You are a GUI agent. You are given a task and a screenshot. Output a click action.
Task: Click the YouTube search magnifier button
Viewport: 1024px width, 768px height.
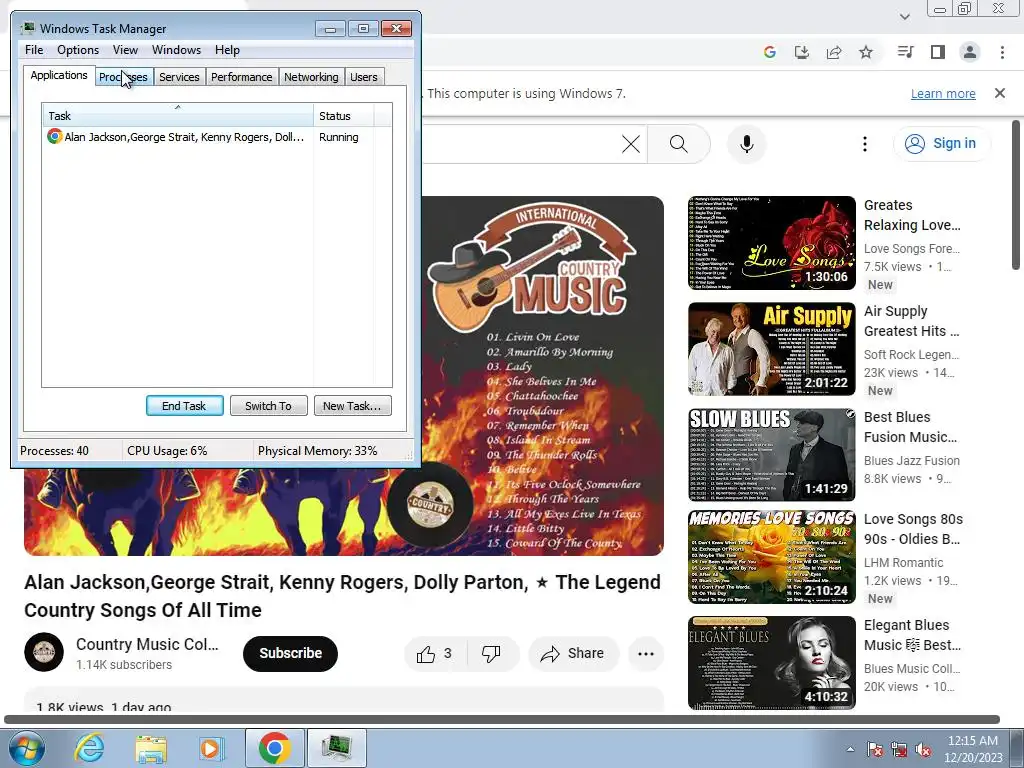tap(679, 144)
